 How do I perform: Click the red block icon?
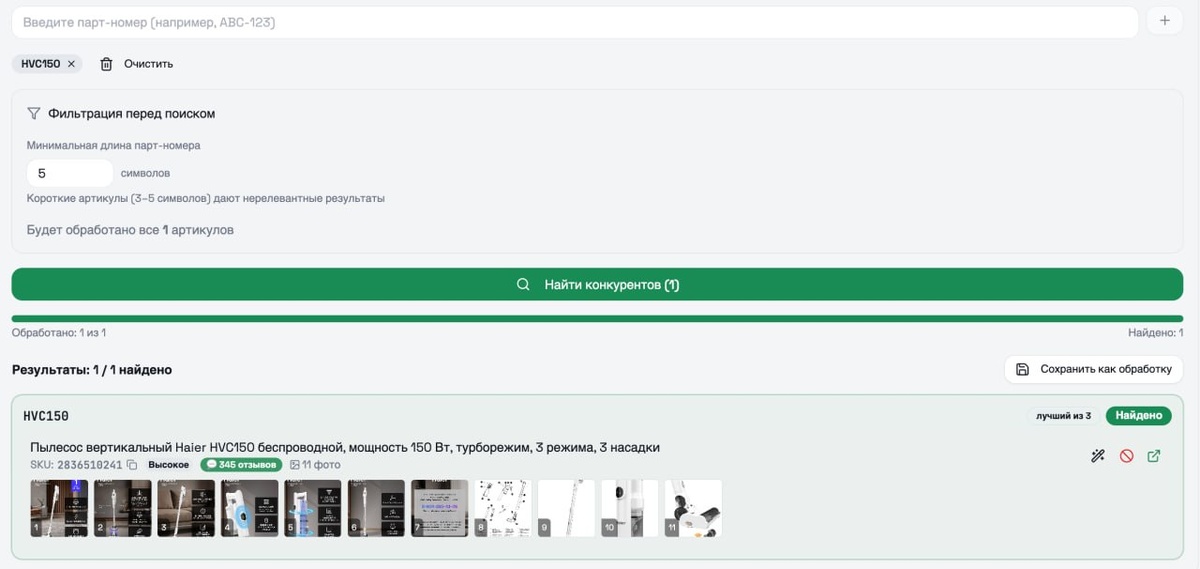point(1126,456)
